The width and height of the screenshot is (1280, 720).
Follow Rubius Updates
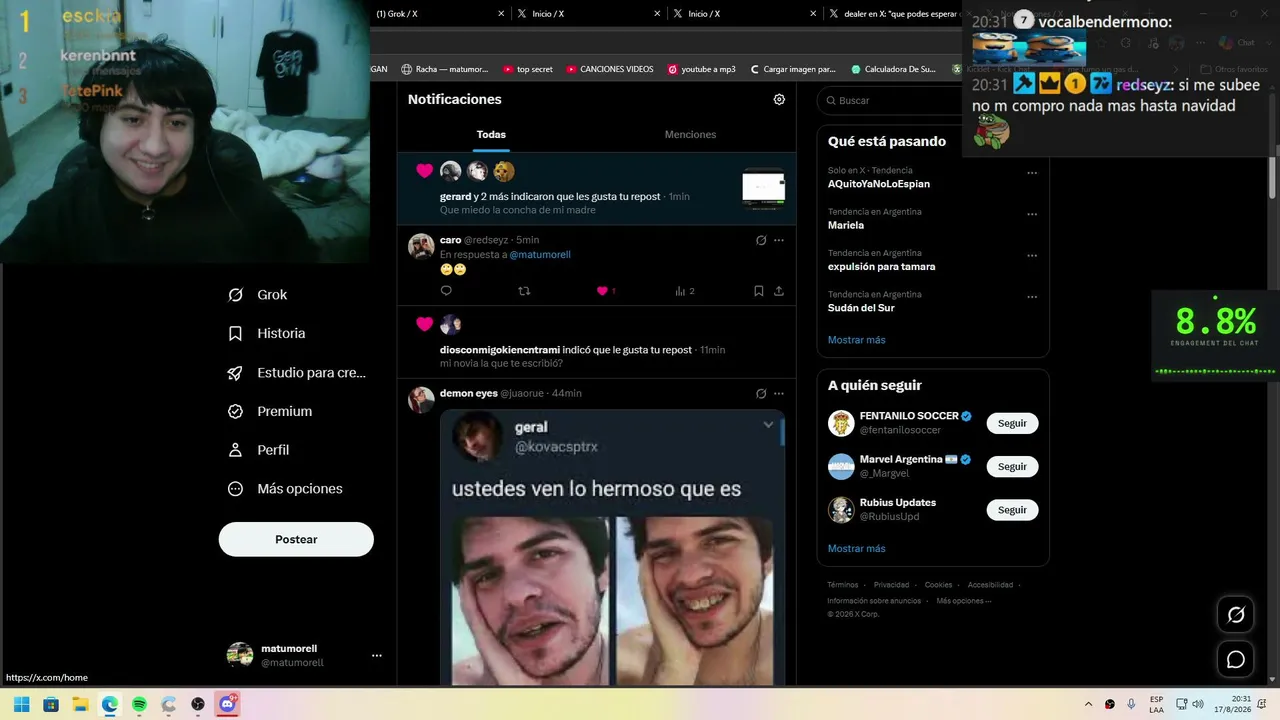point(1012,510)
